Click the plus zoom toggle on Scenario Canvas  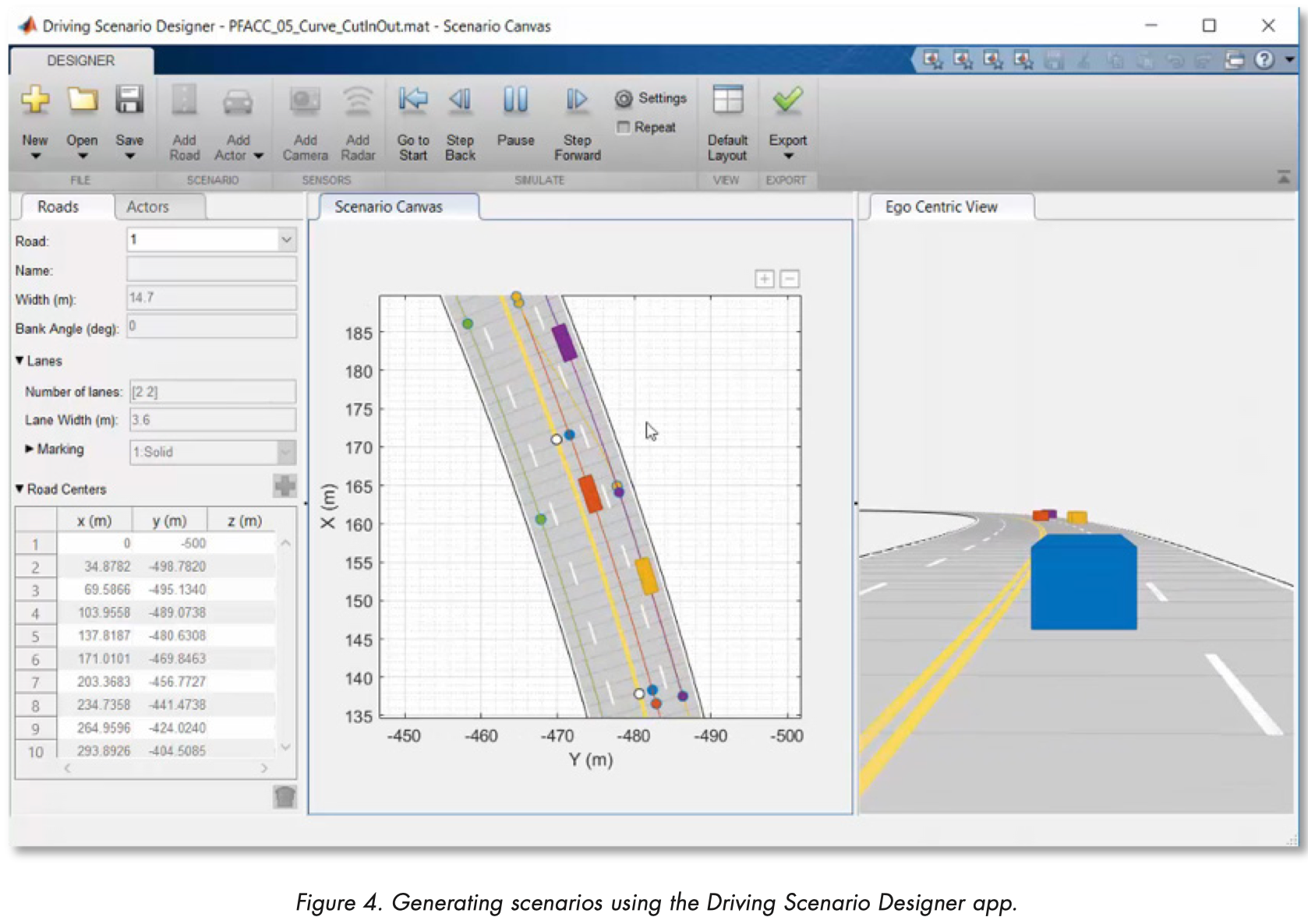tap(764, 278)
